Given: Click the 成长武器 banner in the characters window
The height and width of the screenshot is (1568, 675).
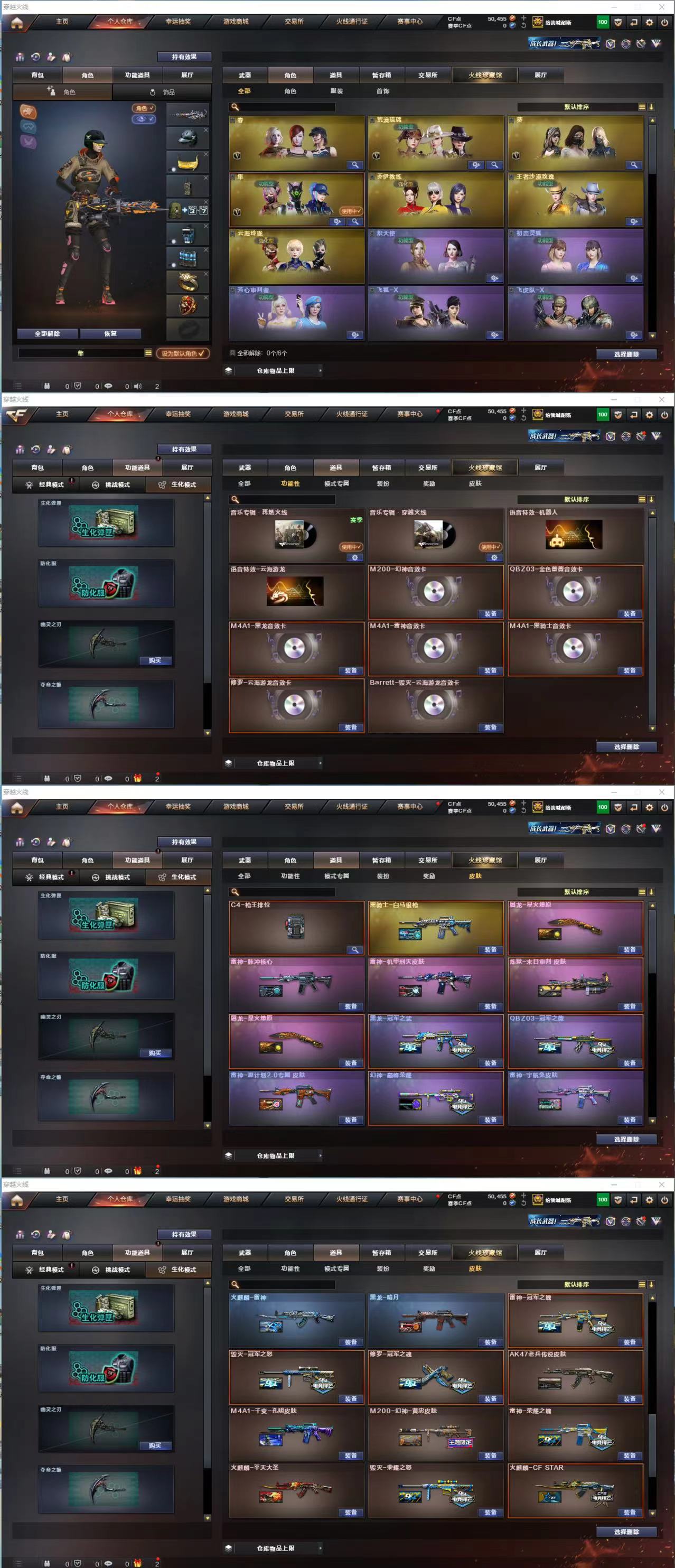Looking at the screenshot, I should pyautogui.click(x=564, y=43).
